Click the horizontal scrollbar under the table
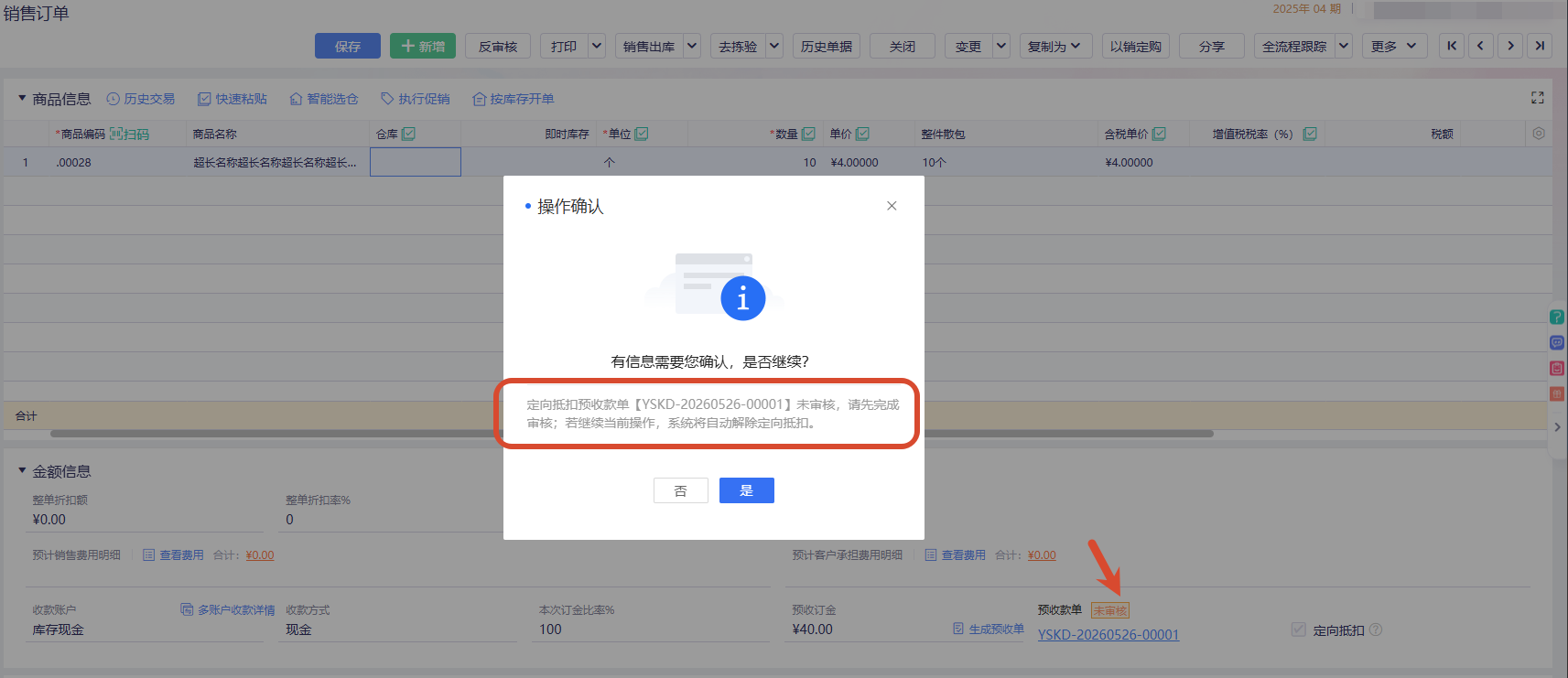Screen dimensions: 1568x678 632,434
